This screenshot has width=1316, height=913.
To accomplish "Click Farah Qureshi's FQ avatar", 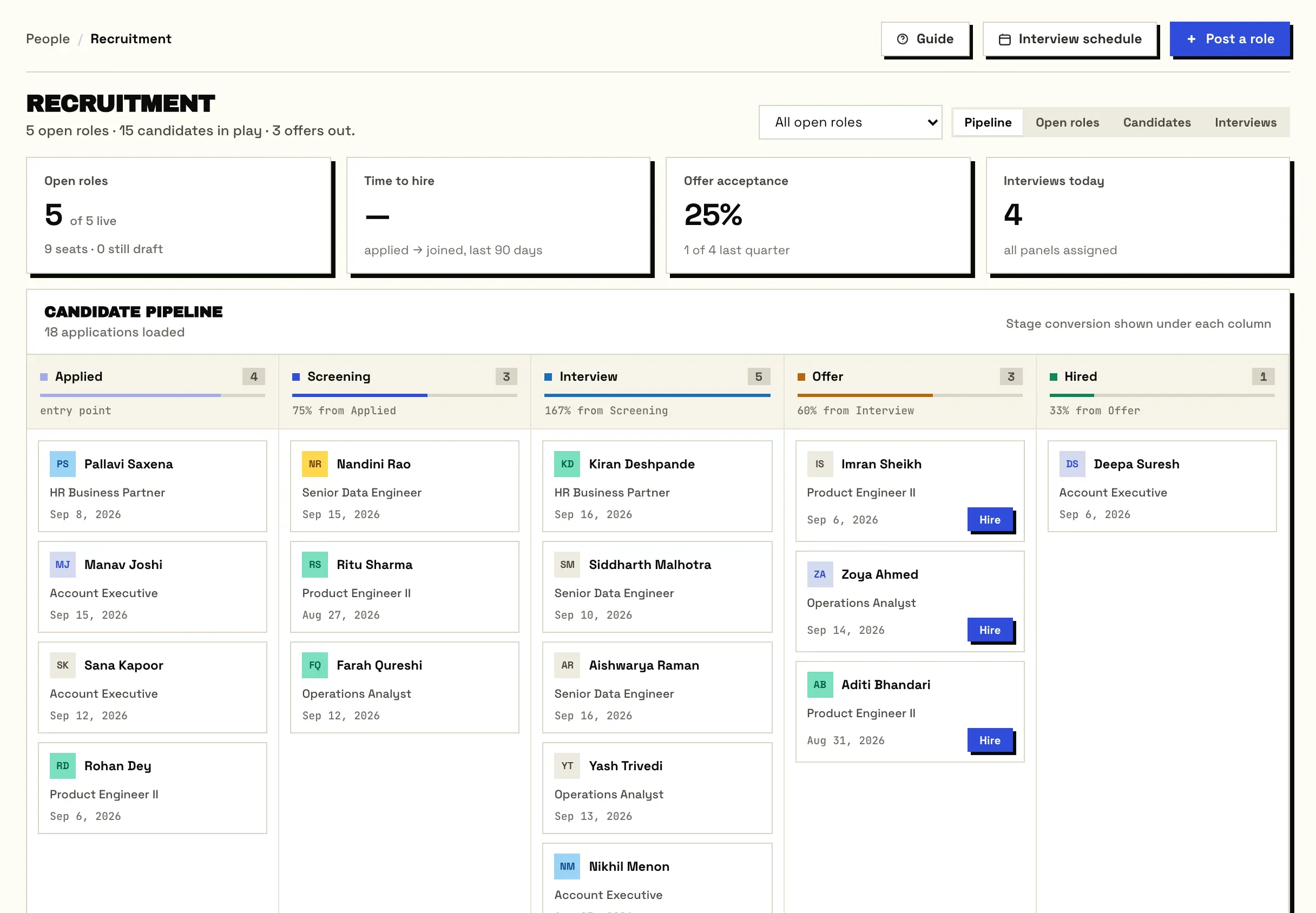I will [x=315, y=665].
